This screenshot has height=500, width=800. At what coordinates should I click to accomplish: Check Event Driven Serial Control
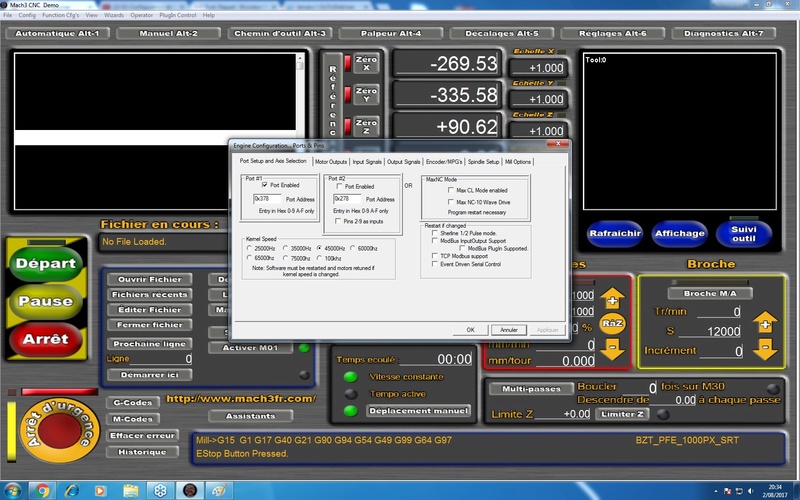coord(435,264)
